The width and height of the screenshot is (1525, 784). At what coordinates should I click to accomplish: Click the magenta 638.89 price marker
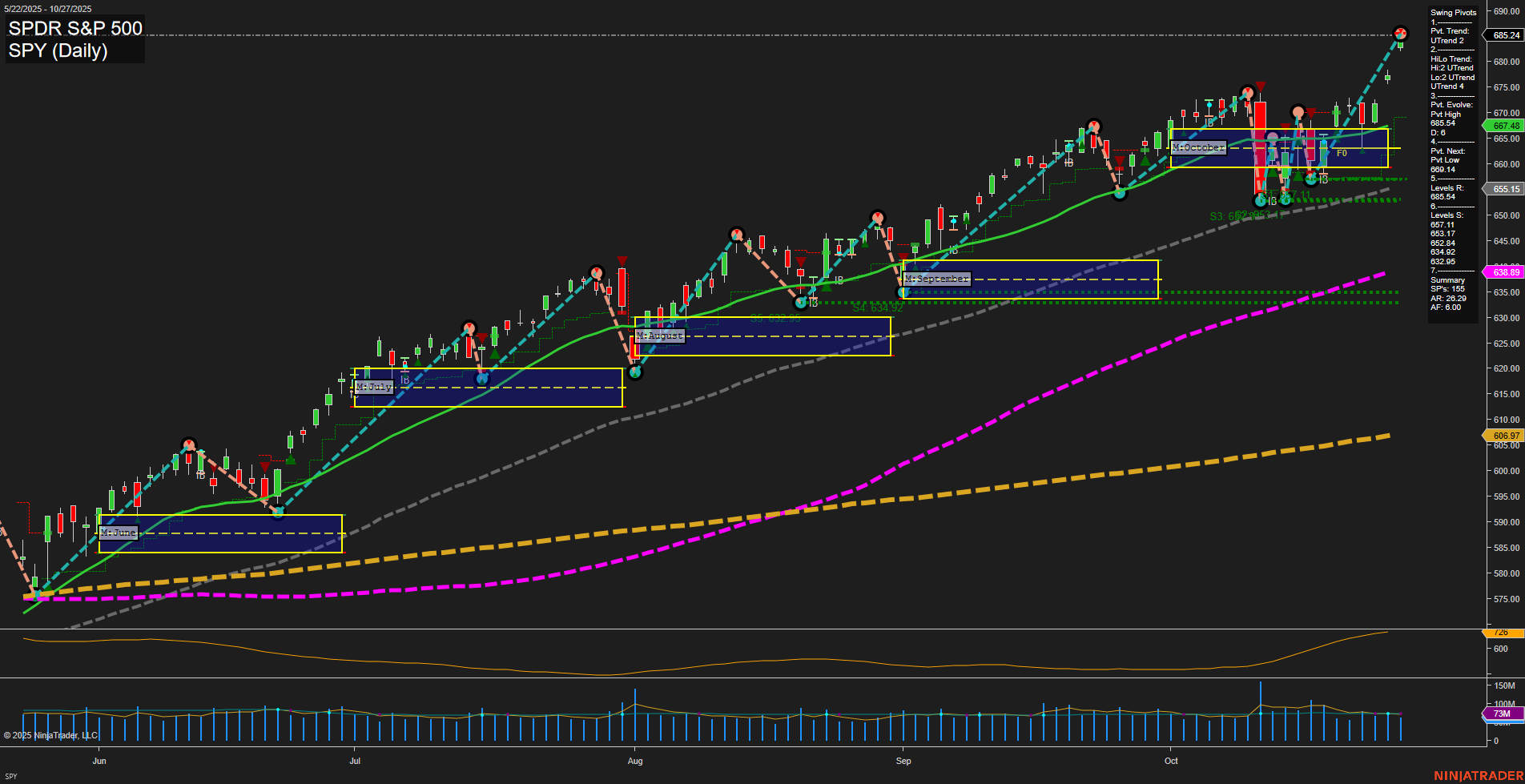tap(1505, 272)
